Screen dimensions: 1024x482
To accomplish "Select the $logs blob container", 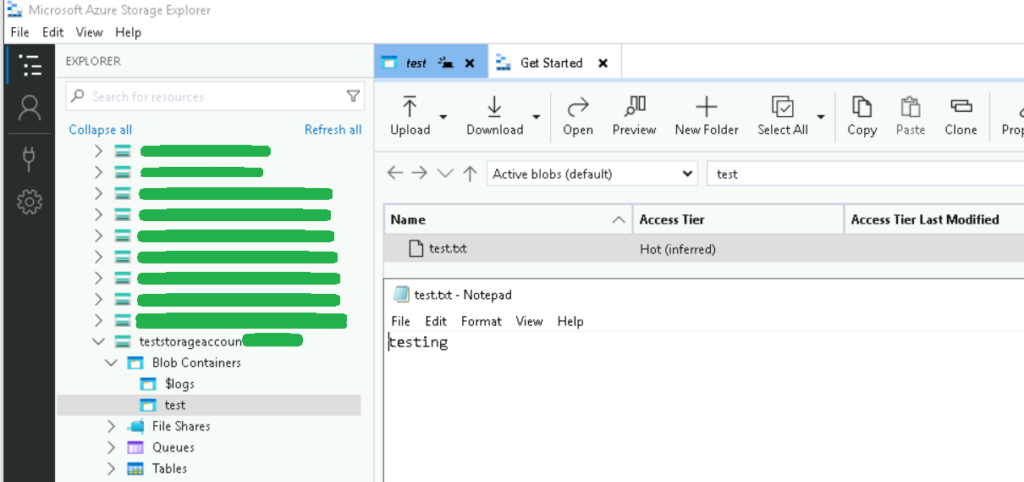I will click(179, 384).
